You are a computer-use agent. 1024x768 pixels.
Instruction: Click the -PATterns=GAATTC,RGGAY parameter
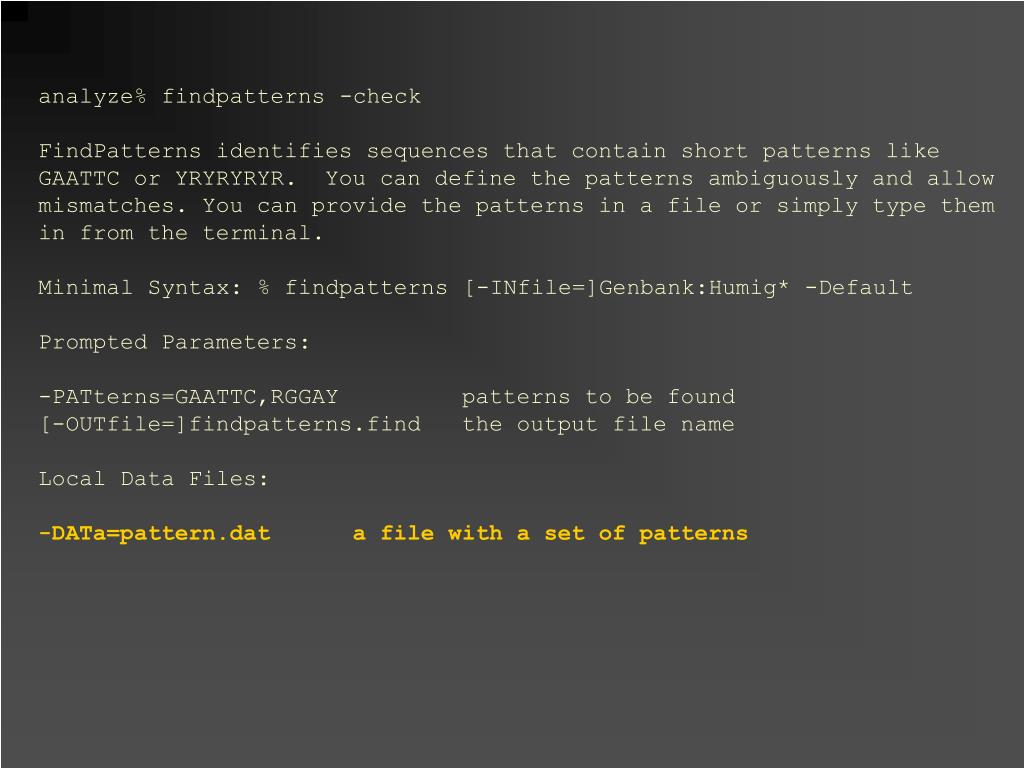point(188,397)
